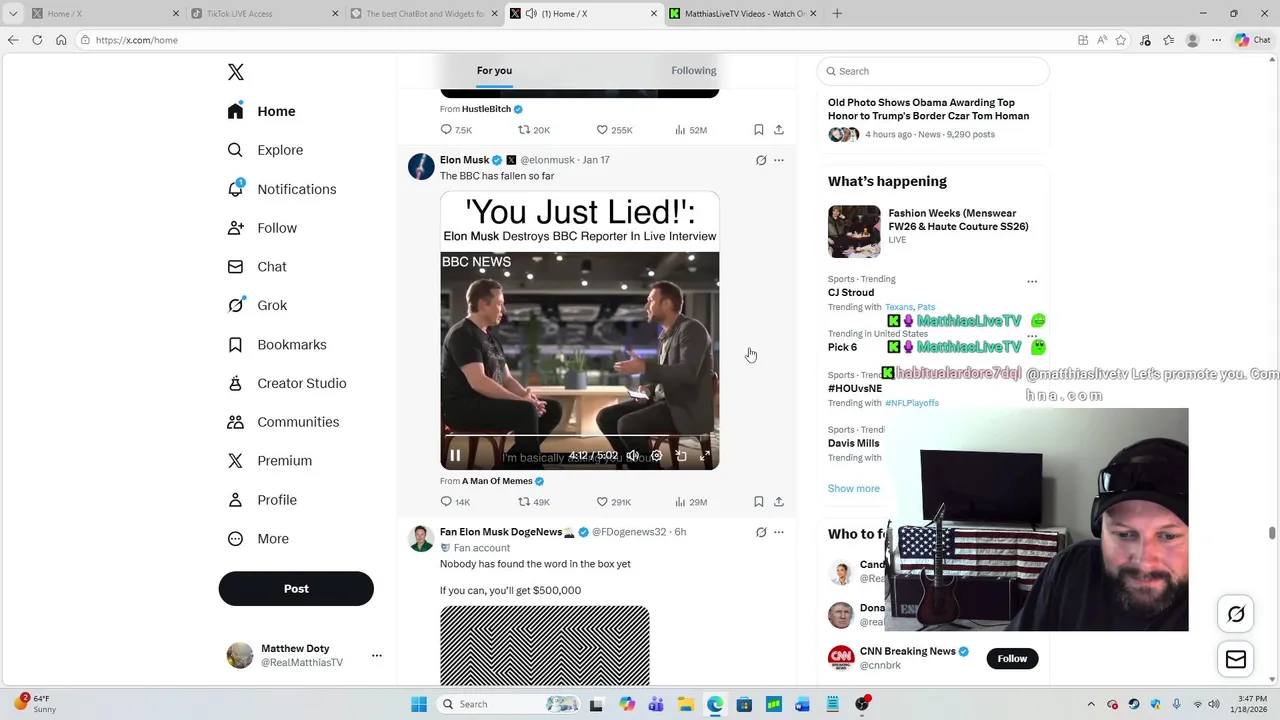The height and width of the screenshot is (720, 1280).
Task: Click Show more under trends
Action: click(x=854, y=488)
